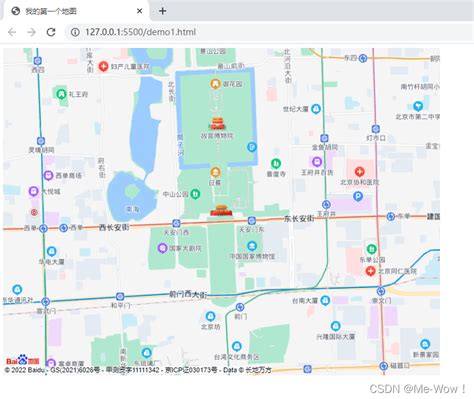Click the Palace Museum red building icon

(x=217, y=123)
